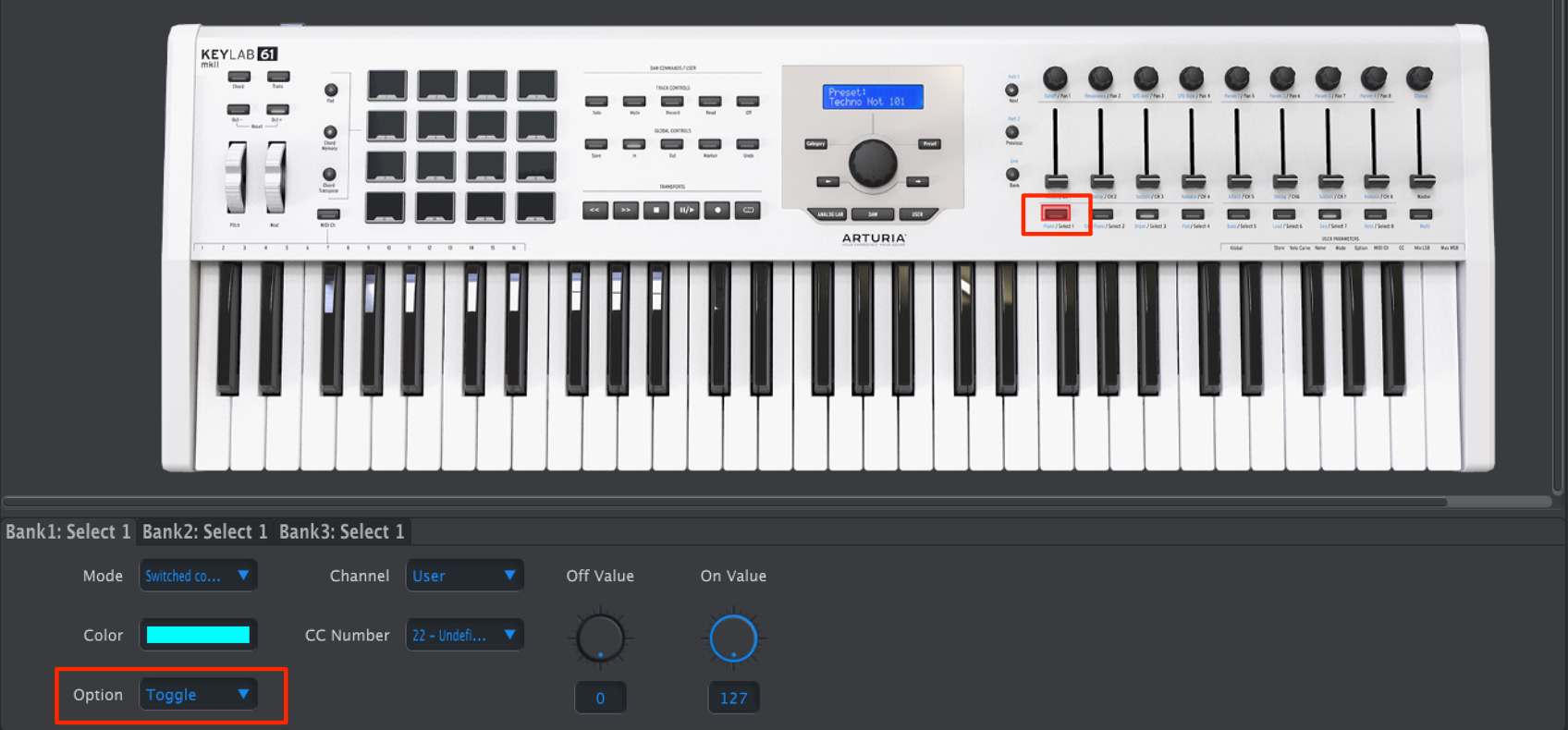Screen dimensions: 1568x730
Task: Click the Mod wheel
Action: 275,176
